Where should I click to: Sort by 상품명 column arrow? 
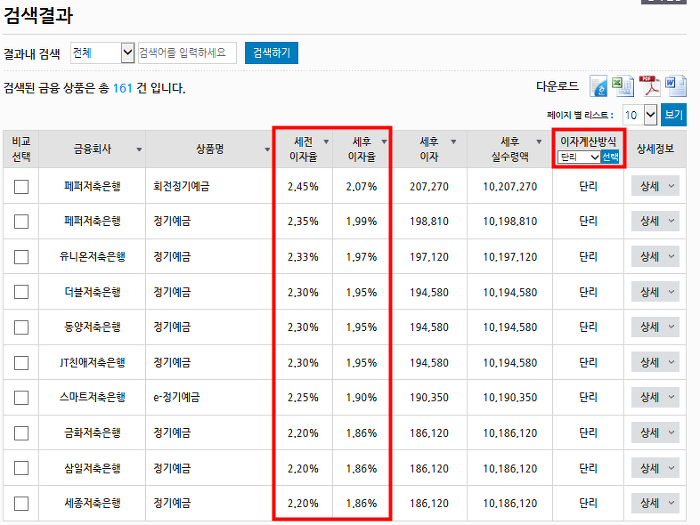267,150
